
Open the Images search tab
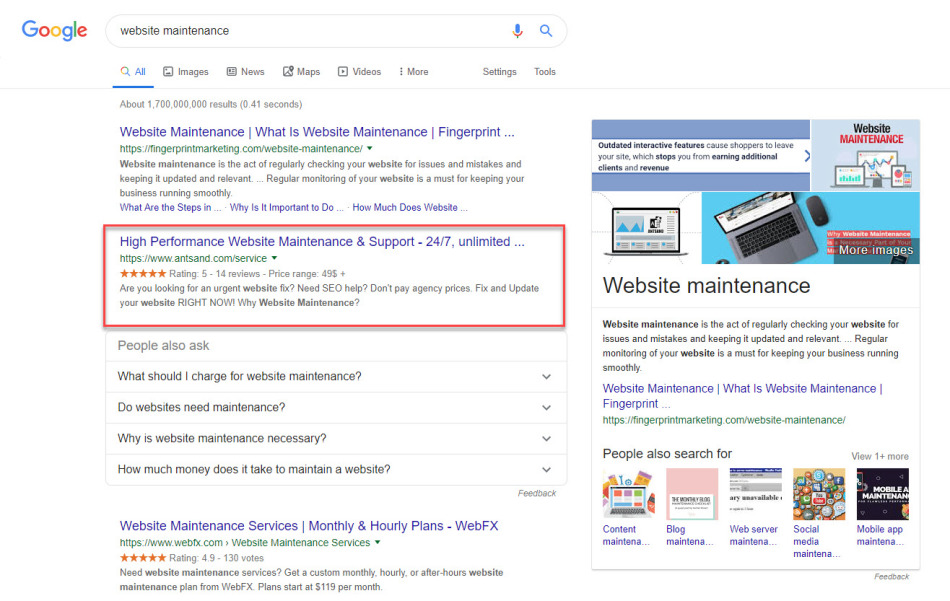[x=186, y=72]
